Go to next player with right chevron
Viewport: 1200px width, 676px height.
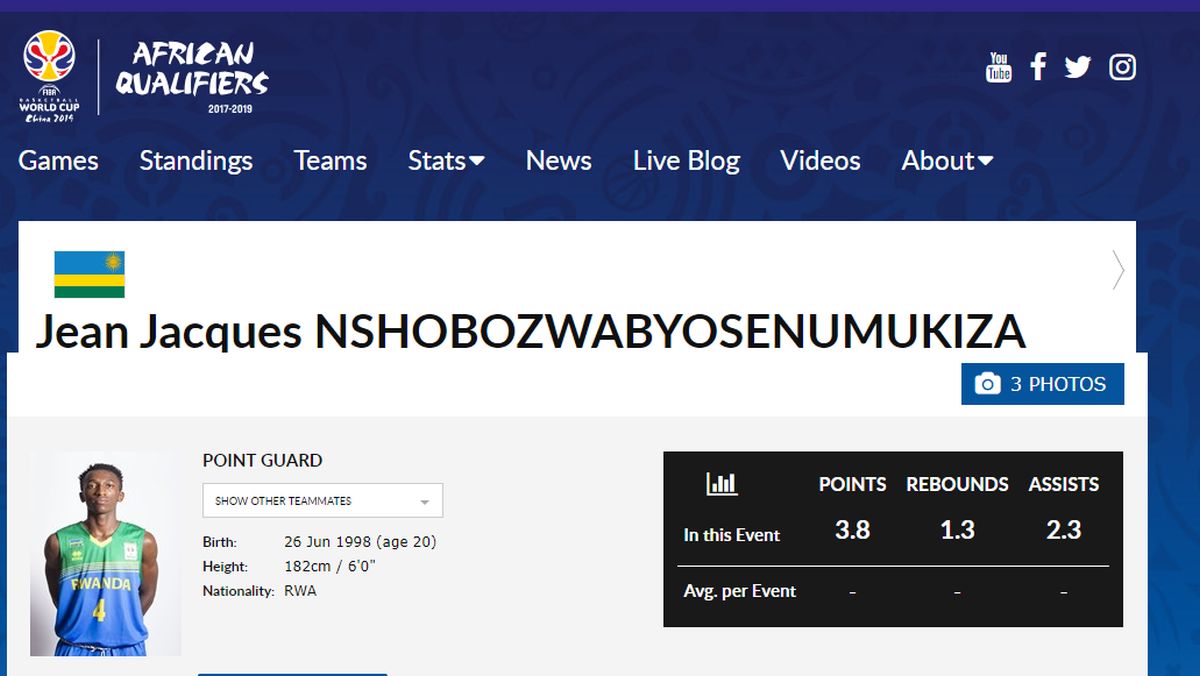coord(1118,270)
